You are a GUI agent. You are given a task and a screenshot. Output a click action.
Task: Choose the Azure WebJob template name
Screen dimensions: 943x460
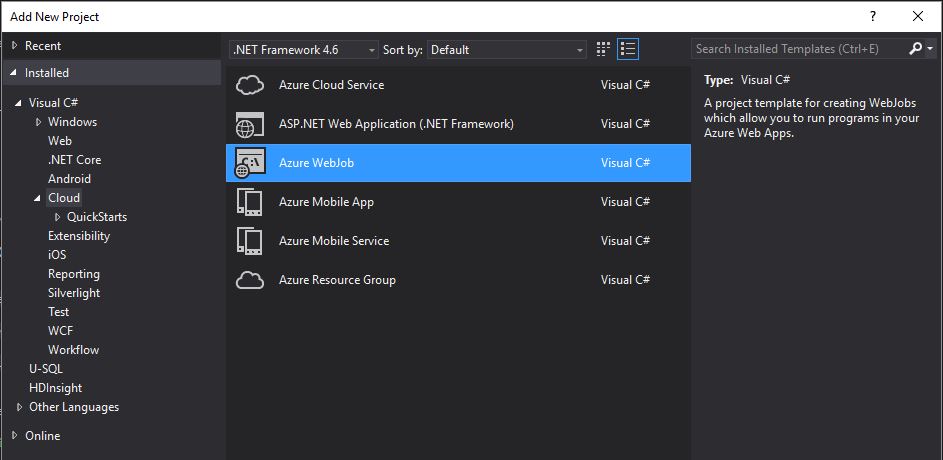316,163
